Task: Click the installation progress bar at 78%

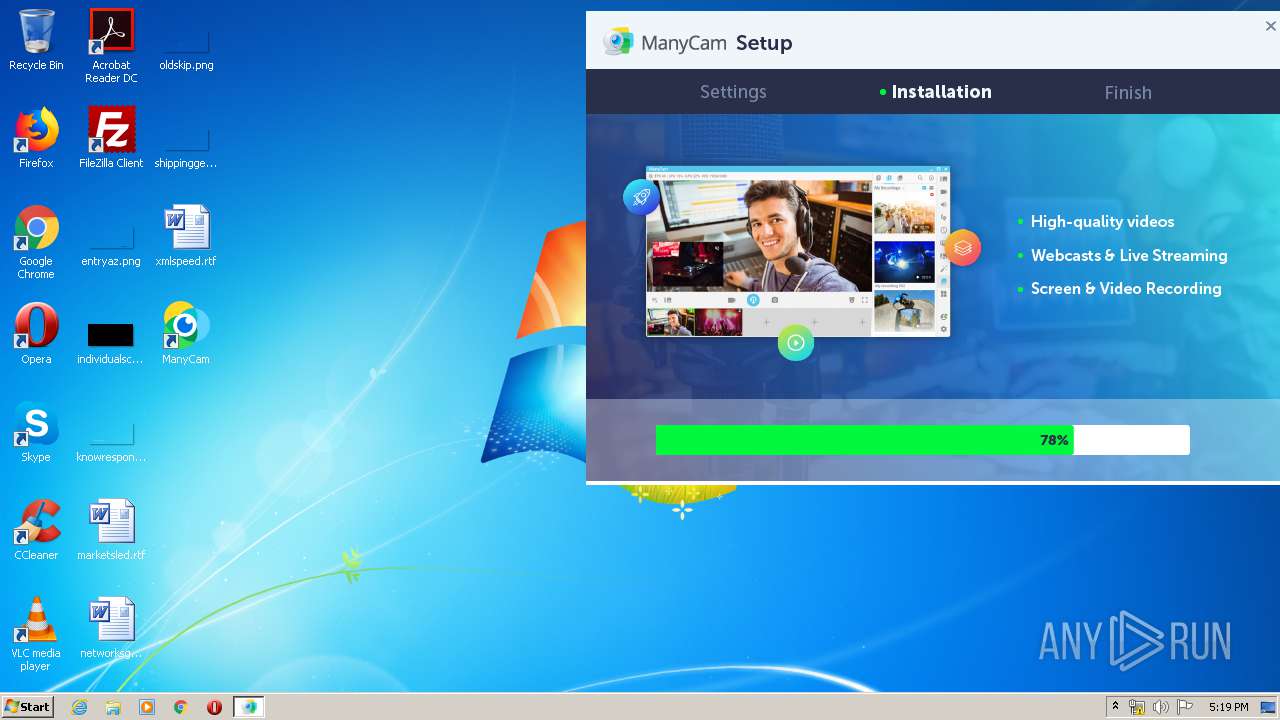Action: coord(922,440)
